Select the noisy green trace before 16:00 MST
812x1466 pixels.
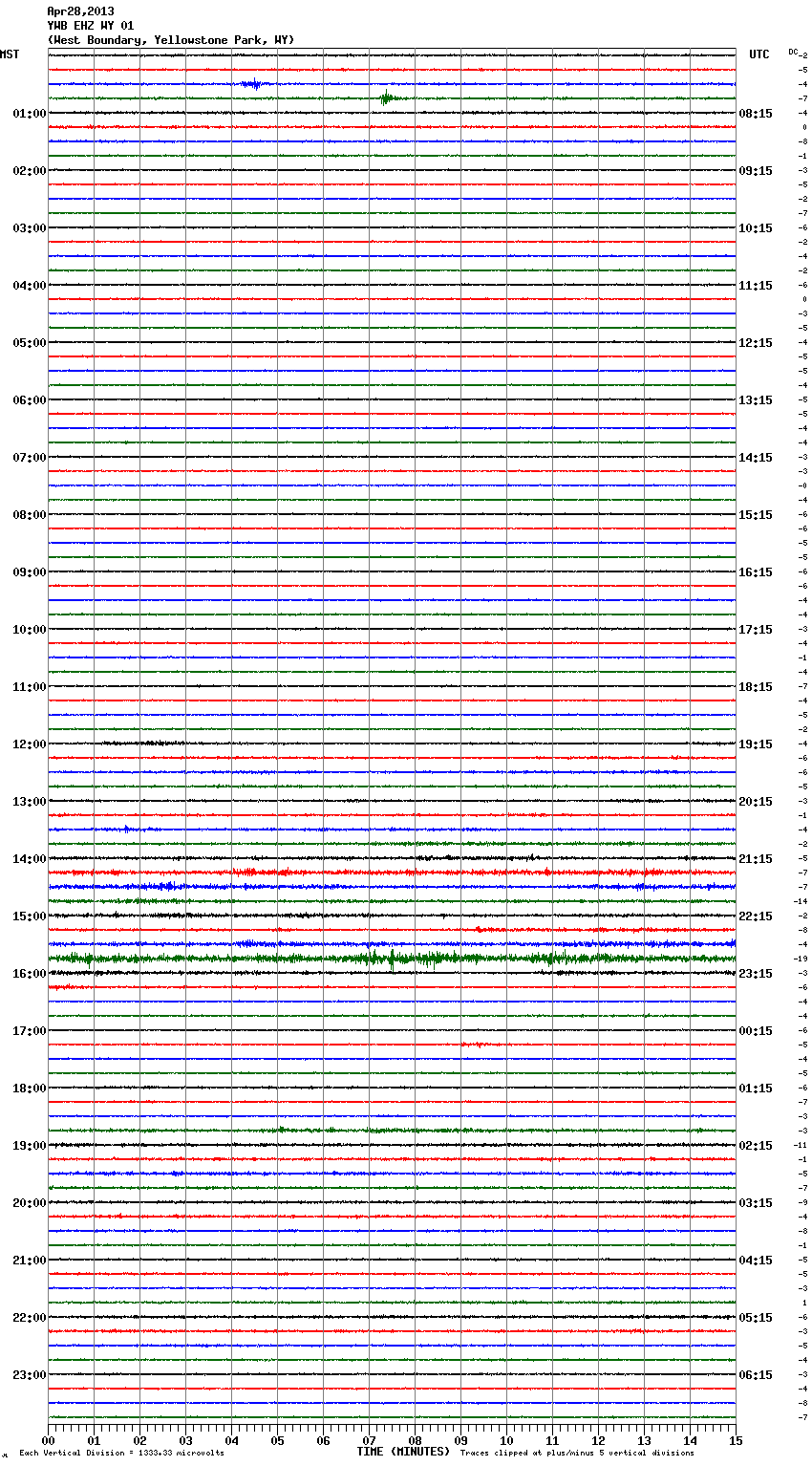click(392, 958)
